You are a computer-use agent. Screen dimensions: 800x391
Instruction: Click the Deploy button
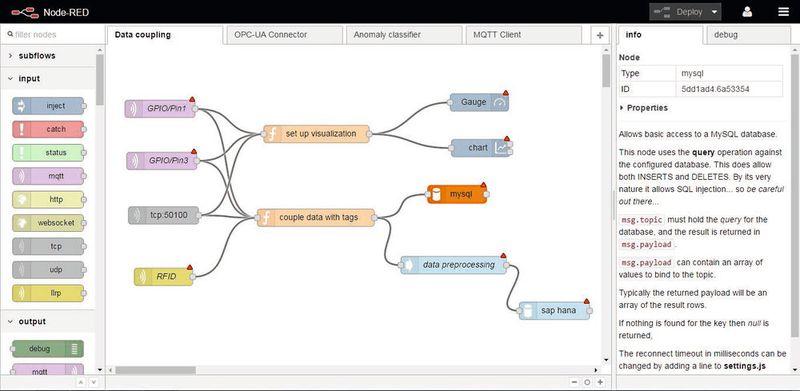(679, 12)
